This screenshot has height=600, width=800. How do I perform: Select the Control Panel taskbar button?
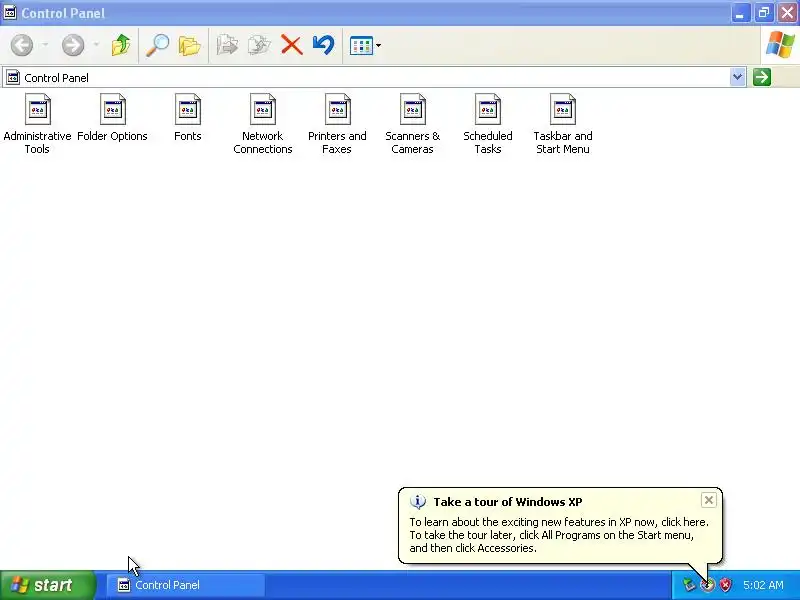click(186, 585)
